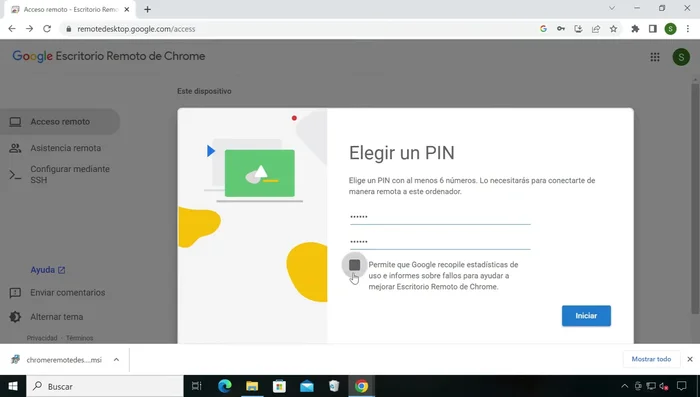
Task: Close the Acceso remoto tab
Action: [x=127, y=9]
